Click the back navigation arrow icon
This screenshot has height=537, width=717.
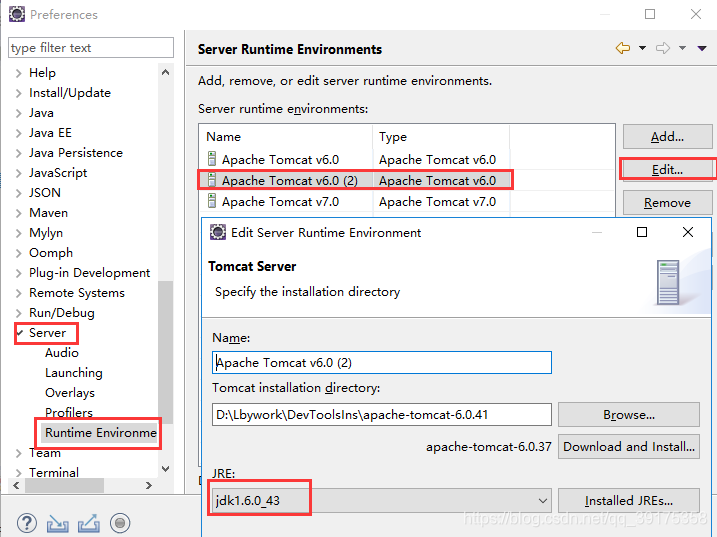pyautogui.click(x=623, y=48)
